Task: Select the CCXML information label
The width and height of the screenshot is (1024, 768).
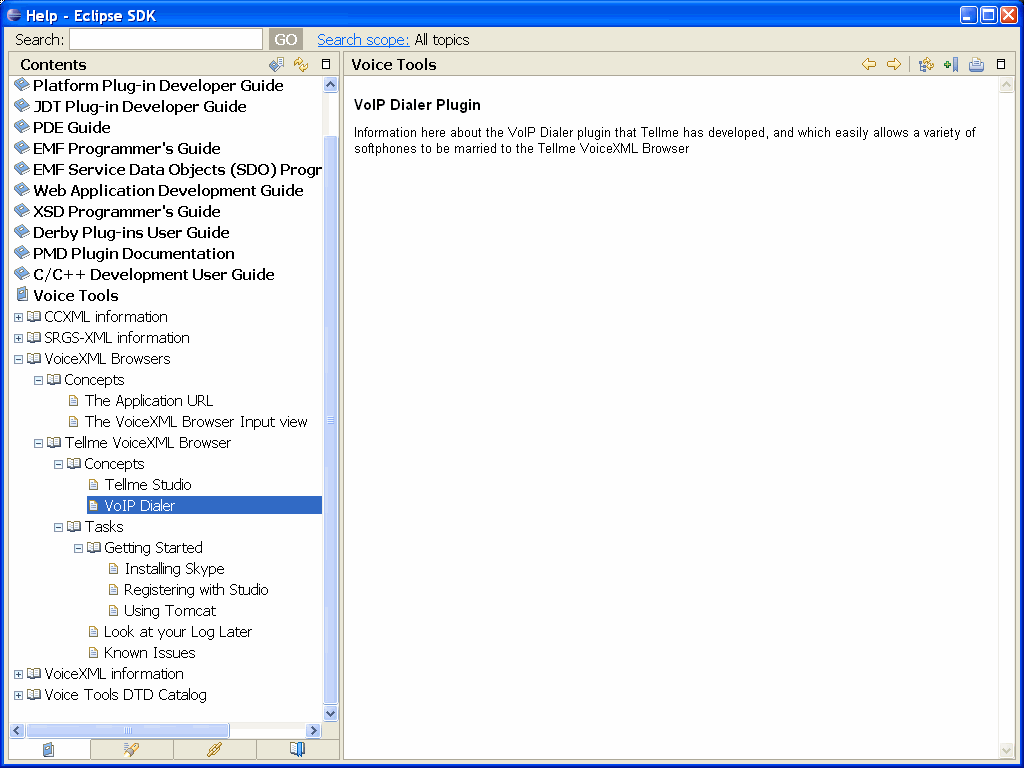Action: tap(106, 317)
